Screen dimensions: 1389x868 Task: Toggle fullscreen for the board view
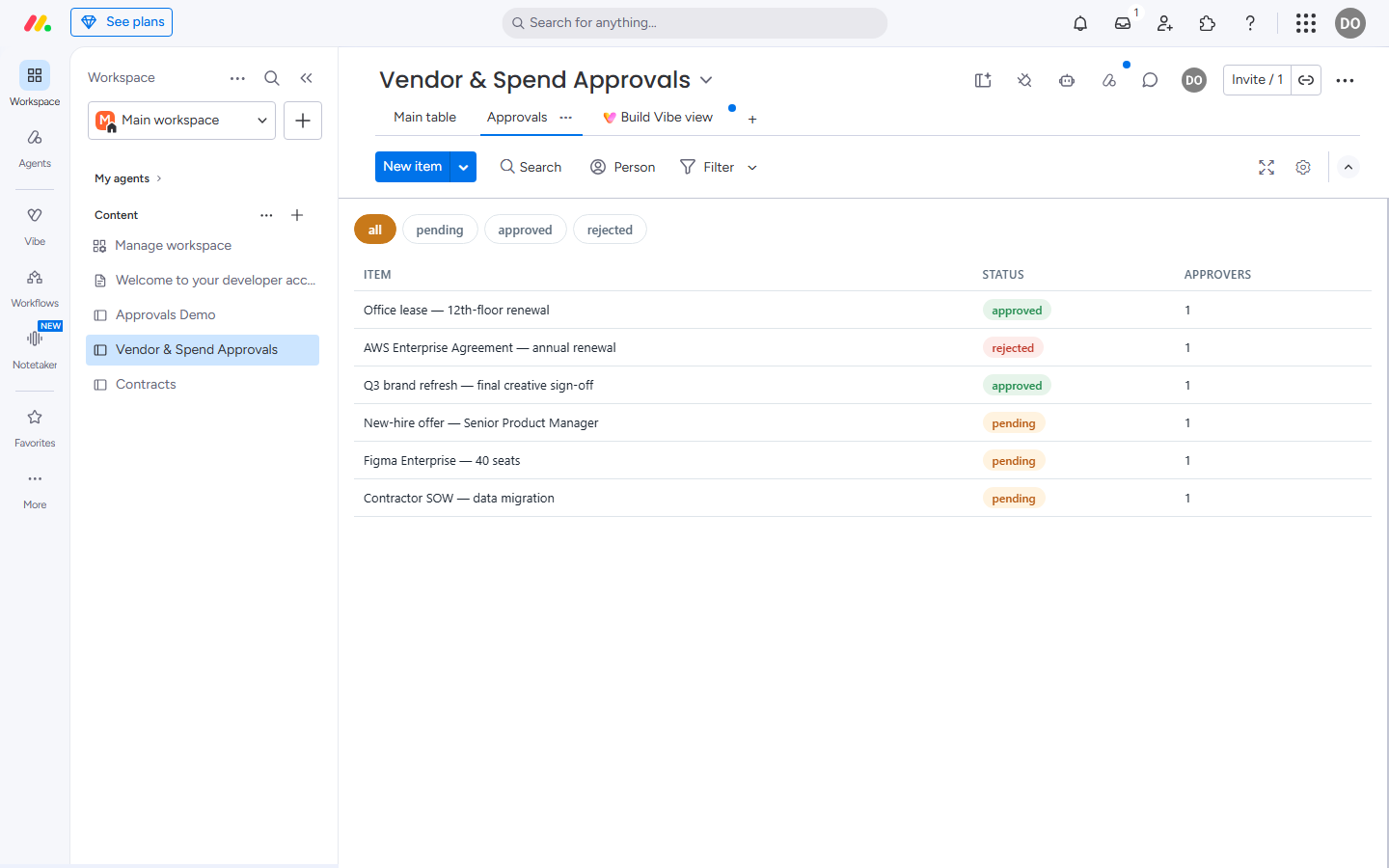click(1266, 168)
